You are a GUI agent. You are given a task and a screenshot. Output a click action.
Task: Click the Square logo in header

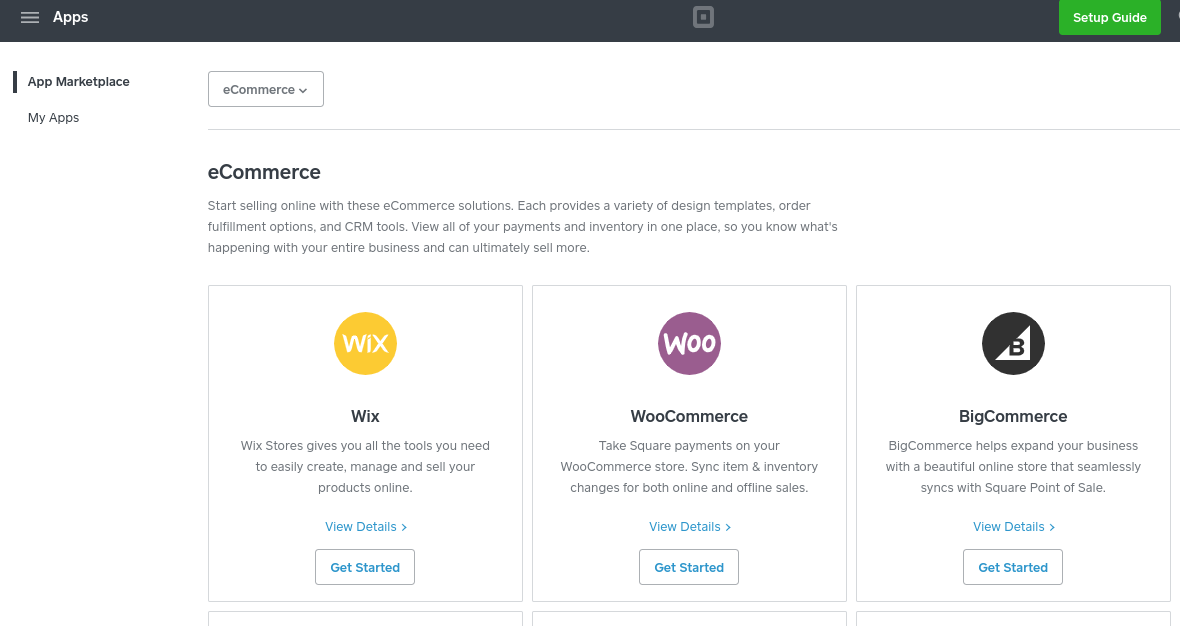pyautogui.click(x=703, y=18)
